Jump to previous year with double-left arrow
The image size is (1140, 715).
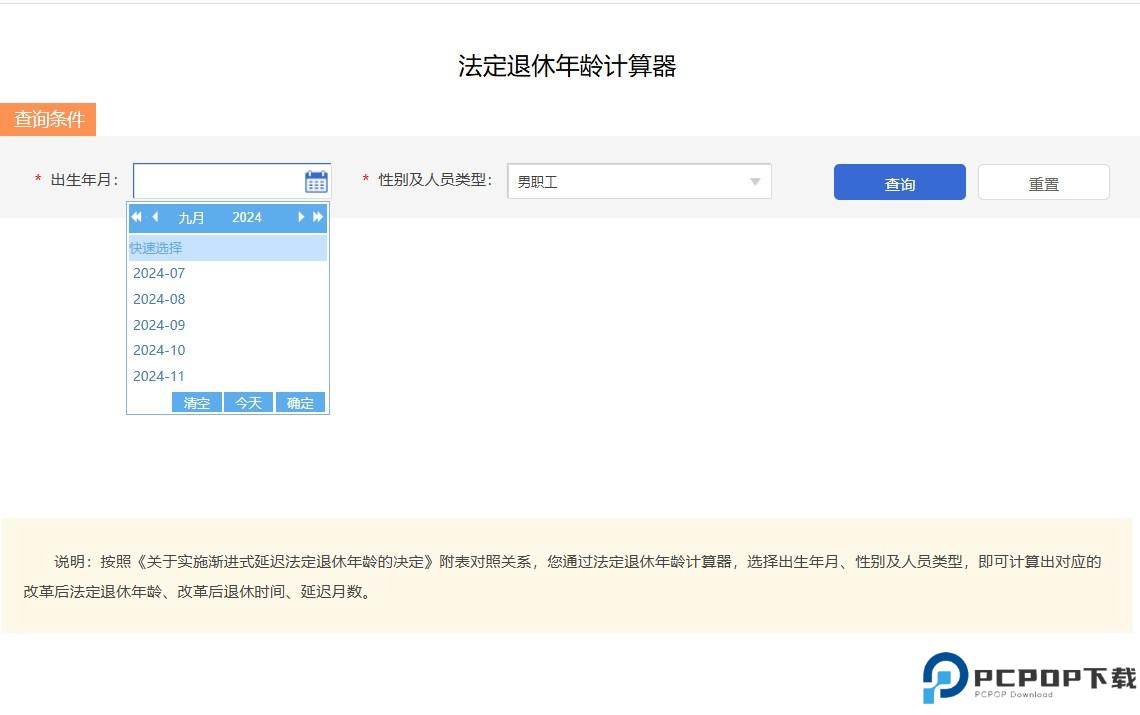coord(136,217)
